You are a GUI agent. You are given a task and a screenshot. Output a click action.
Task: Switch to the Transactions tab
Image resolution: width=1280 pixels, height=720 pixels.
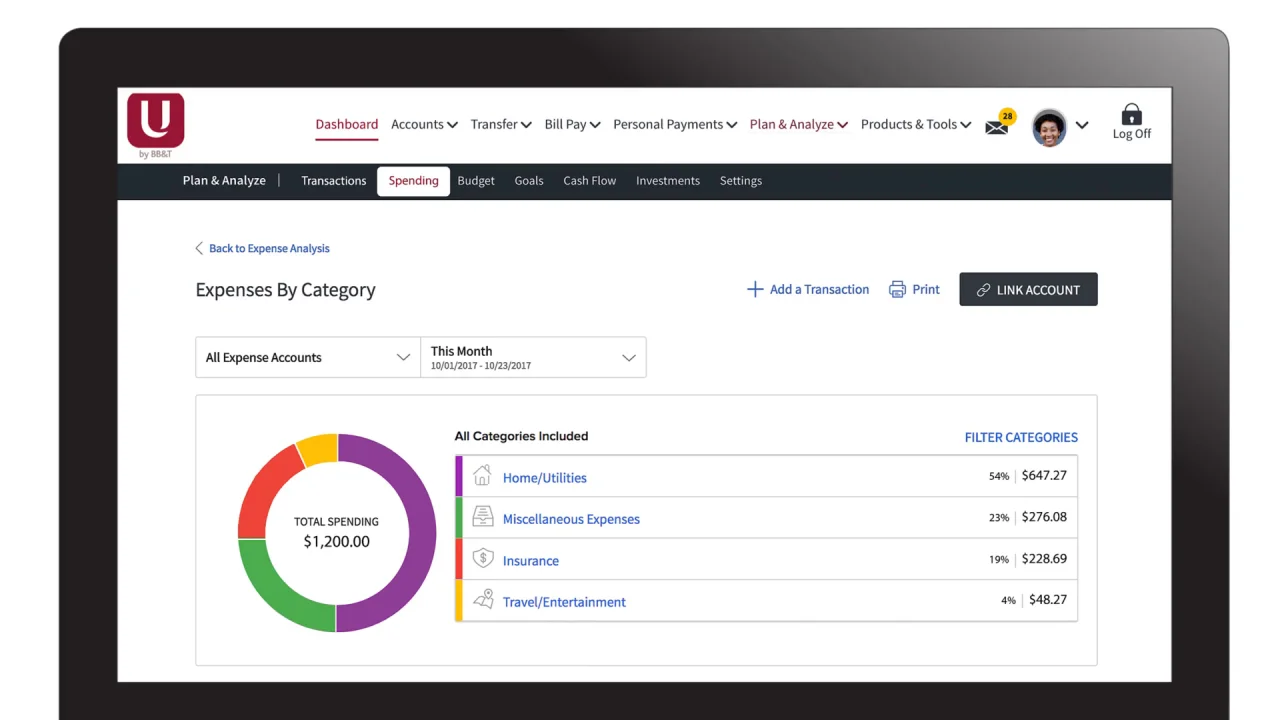pos(334,181)
